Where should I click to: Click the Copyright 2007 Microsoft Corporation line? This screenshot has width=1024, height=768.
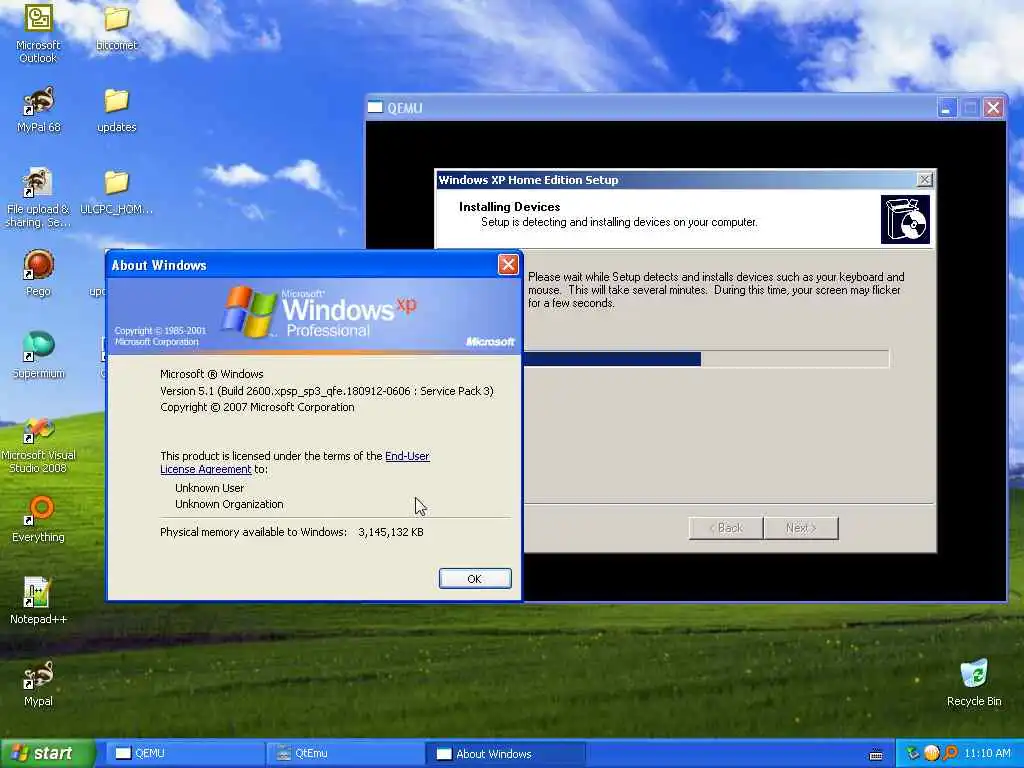tap(257, 408)
